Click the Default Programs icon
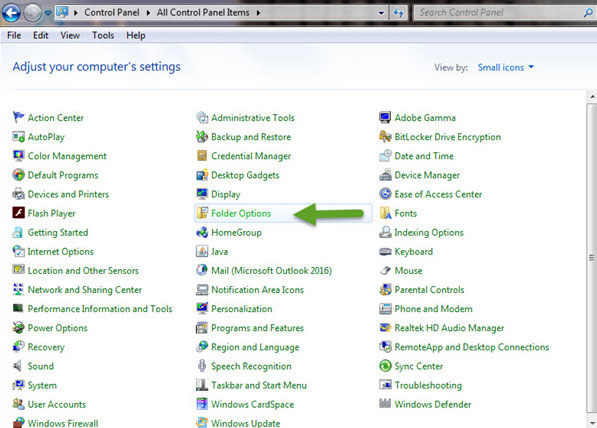Viewport: 597px width, 428px height. 18,175
